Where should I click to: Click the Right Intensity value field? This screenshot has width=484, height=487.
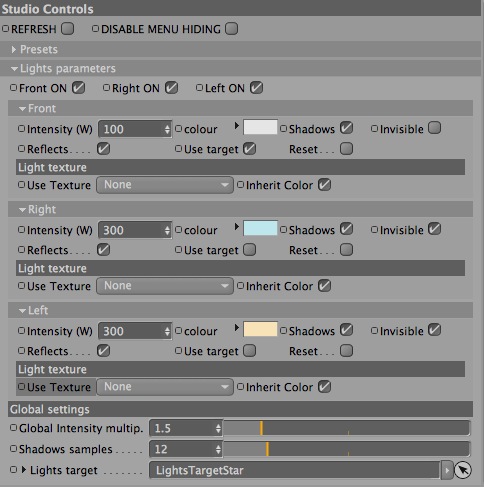click(x=135, y=230)
